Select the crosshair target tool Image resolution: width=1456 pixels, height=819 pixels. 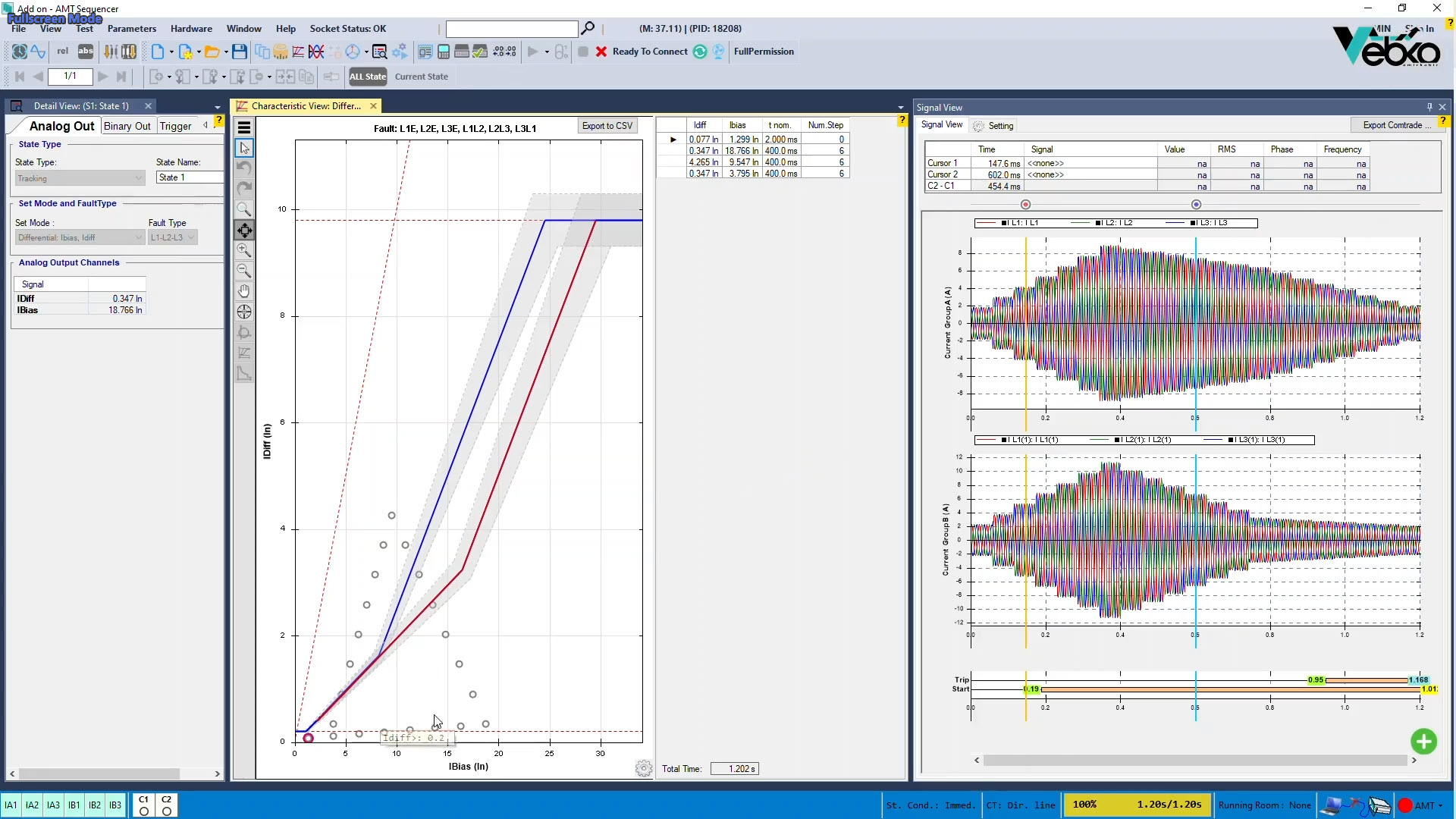[244, 312]
